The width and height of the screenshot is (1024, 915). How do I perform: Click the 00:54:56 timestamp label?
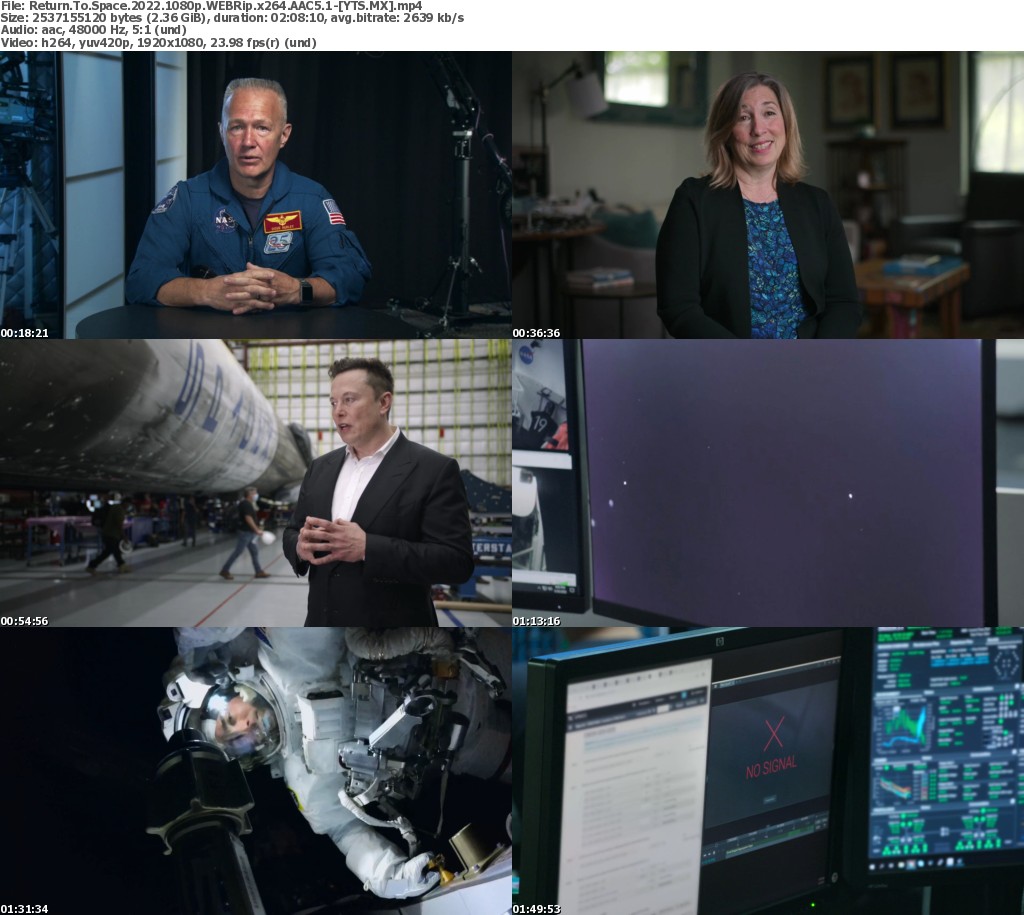pyautogui.click(x=24, y=620)
